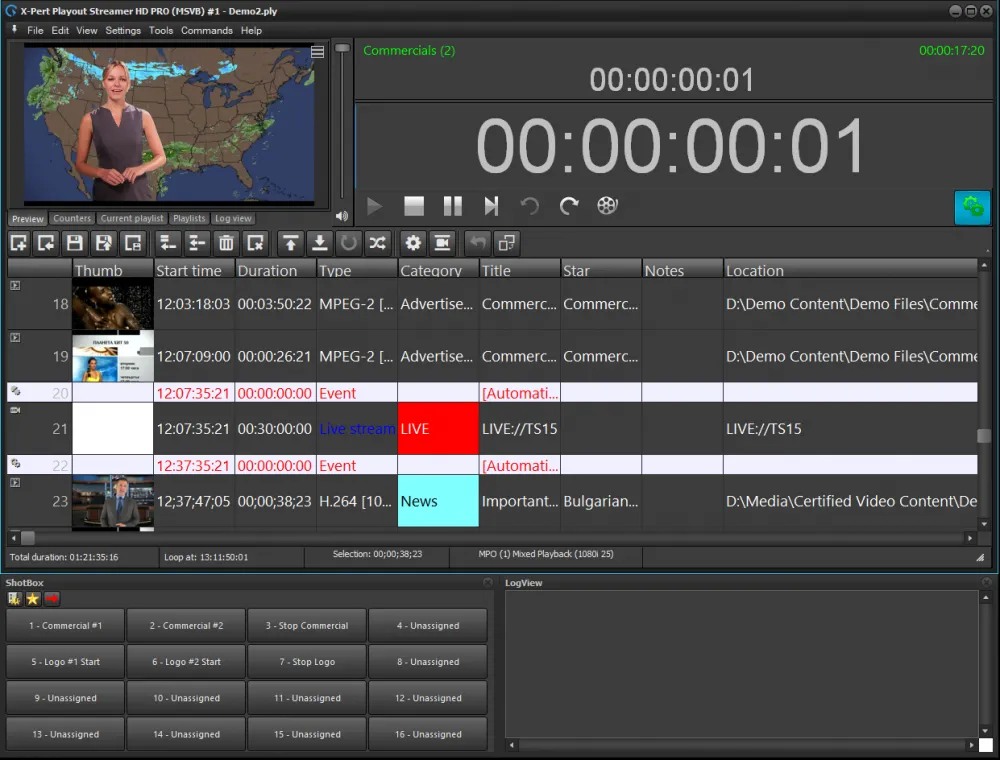Click the star icon in the ShotBox toolbar

click(x=31, y=598)
